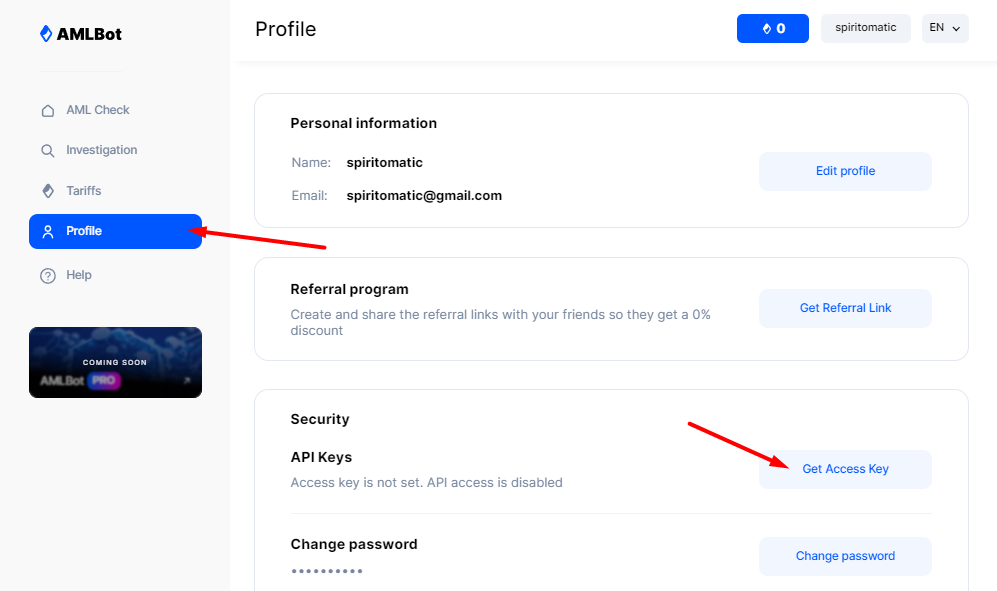Open the AMLBot PRO coming soon banner
997x591 pixels.
(115, 362)
